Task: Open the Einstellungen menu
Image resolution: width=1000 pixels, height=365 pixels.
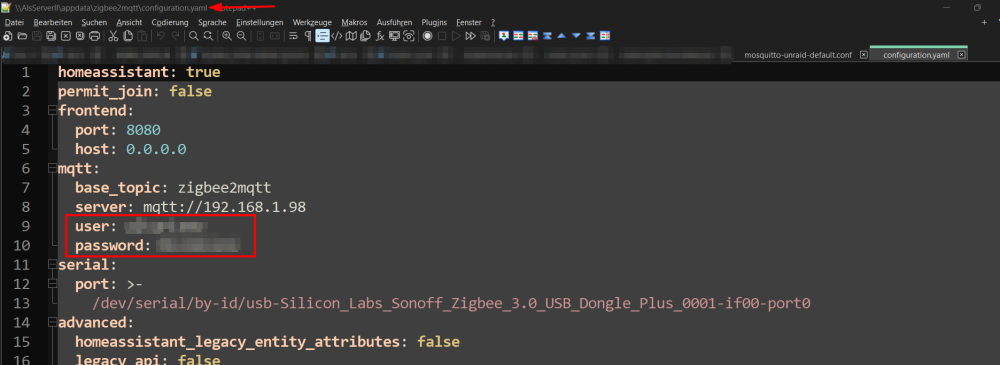Action: click(260, 22)
